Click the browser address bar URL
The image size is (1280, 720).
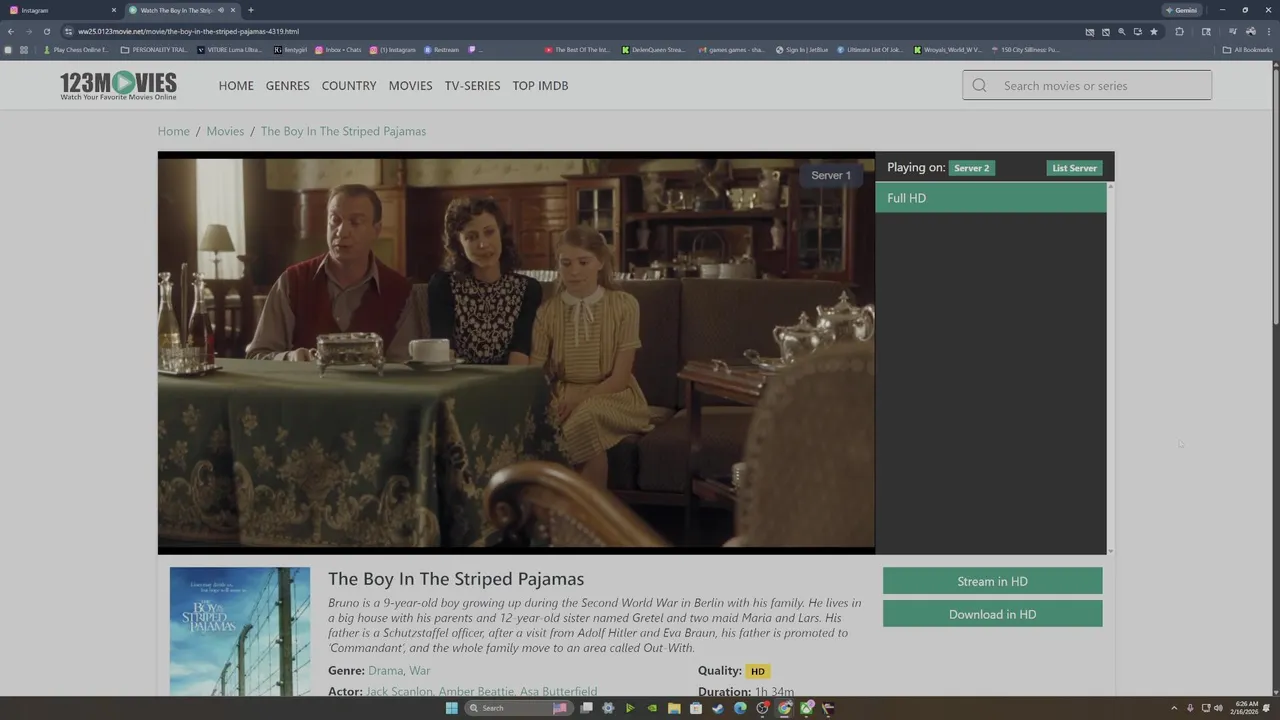189,31
